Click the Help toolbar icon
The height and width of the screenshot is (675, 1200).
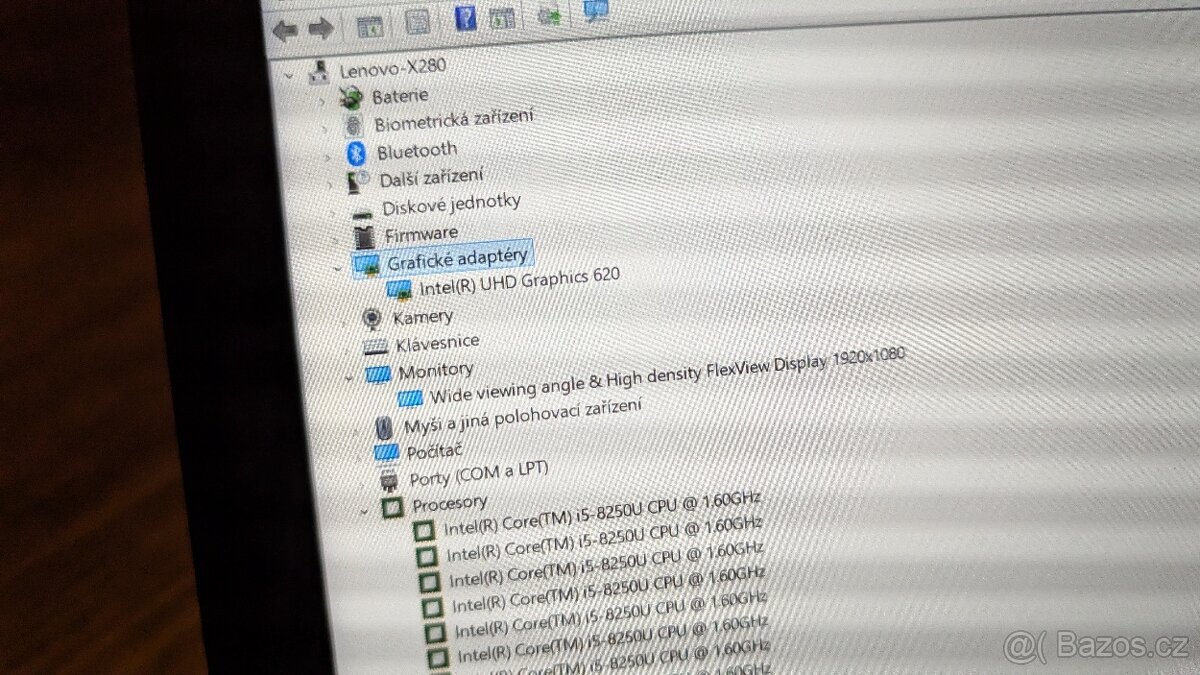click(x=466, y=18)
